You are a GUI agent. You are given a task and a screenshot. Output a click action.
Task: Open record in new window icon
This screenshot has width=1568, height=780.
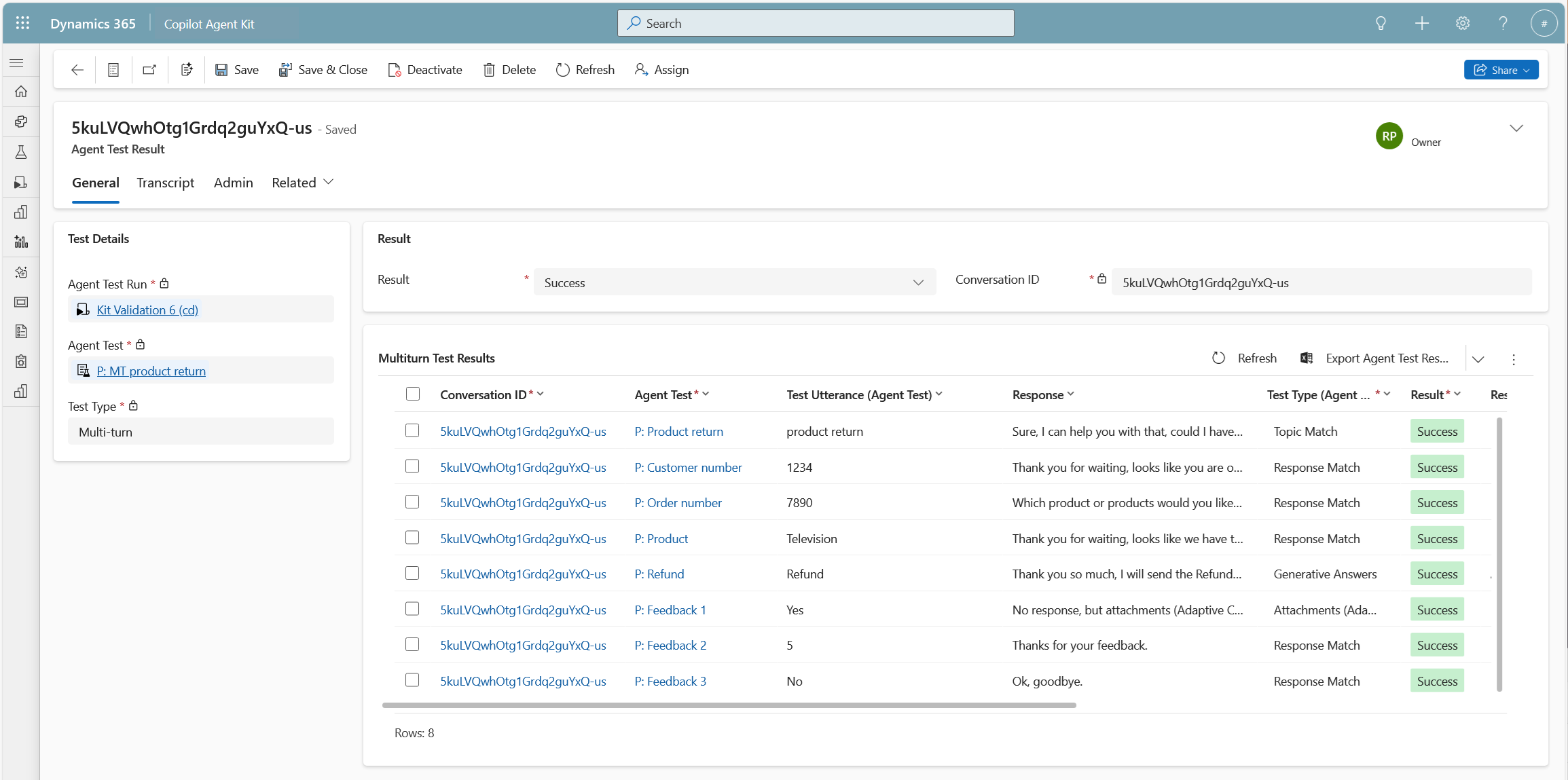149,70
